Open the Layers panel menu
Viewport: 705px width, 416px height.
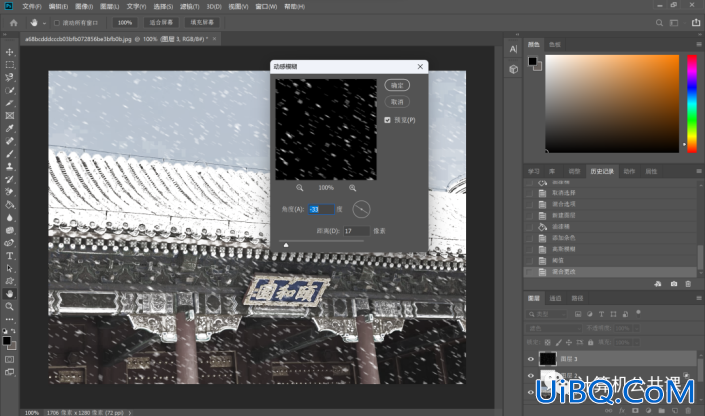(699, 298)
